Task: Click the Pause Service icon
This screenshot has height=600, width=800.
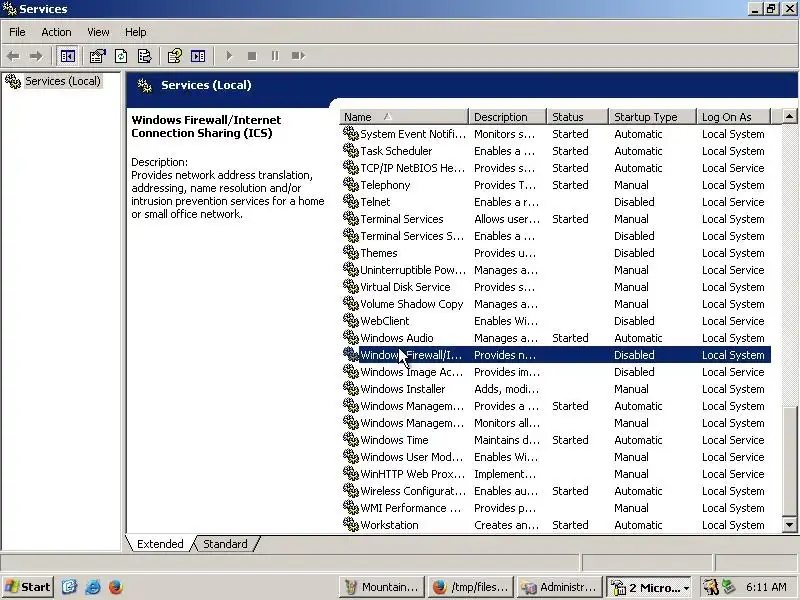Action: [x=275, y=56]
